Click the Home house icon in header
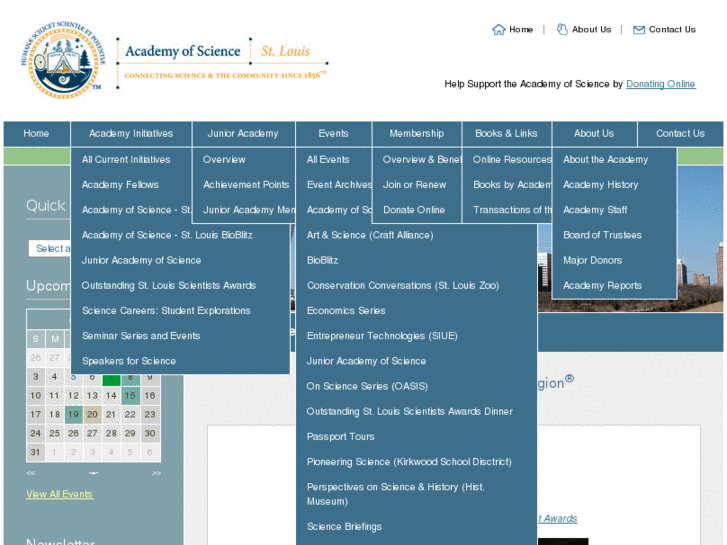 pos(498,30)
